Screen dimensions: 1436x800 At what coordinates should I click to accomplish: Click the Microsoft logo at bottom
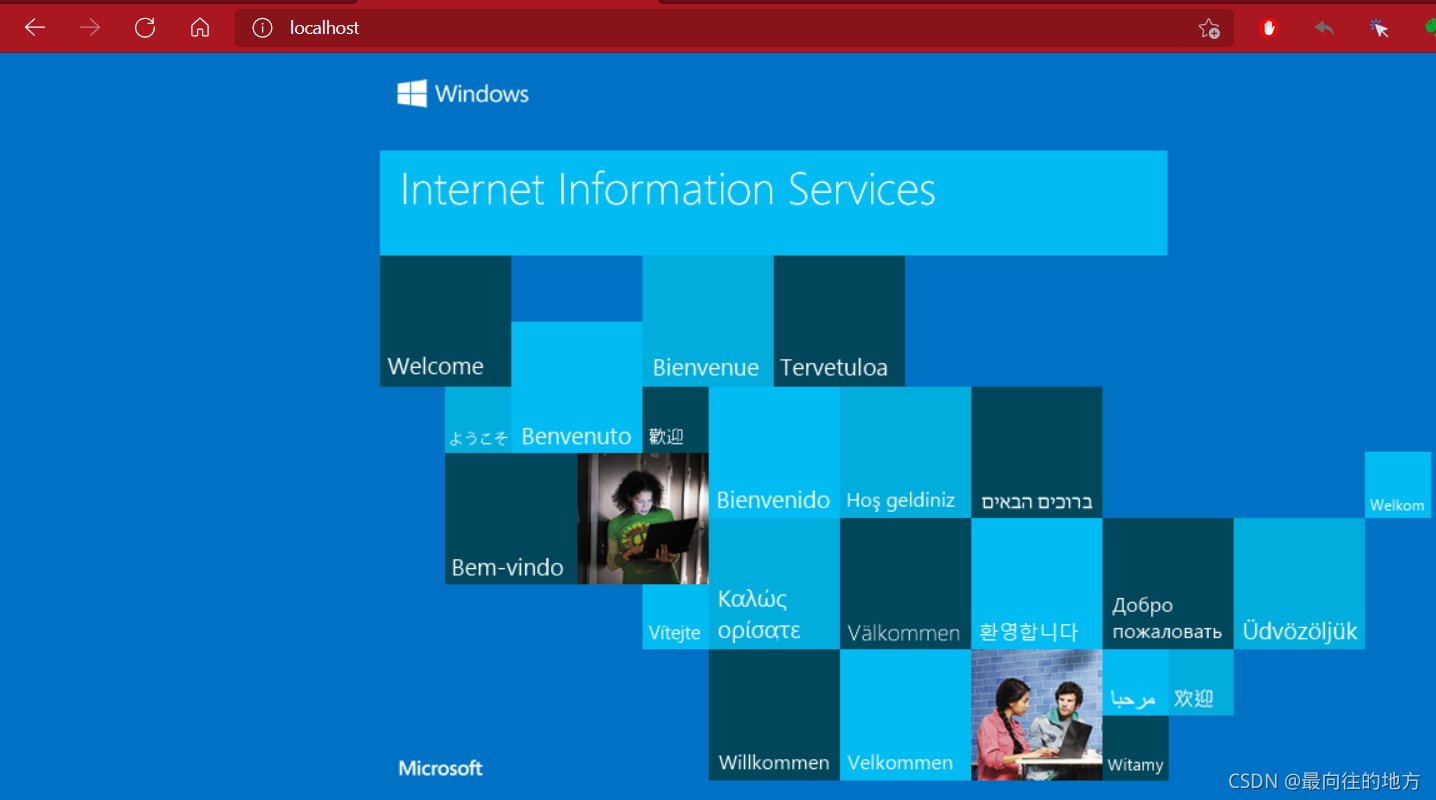click(441, 768)
